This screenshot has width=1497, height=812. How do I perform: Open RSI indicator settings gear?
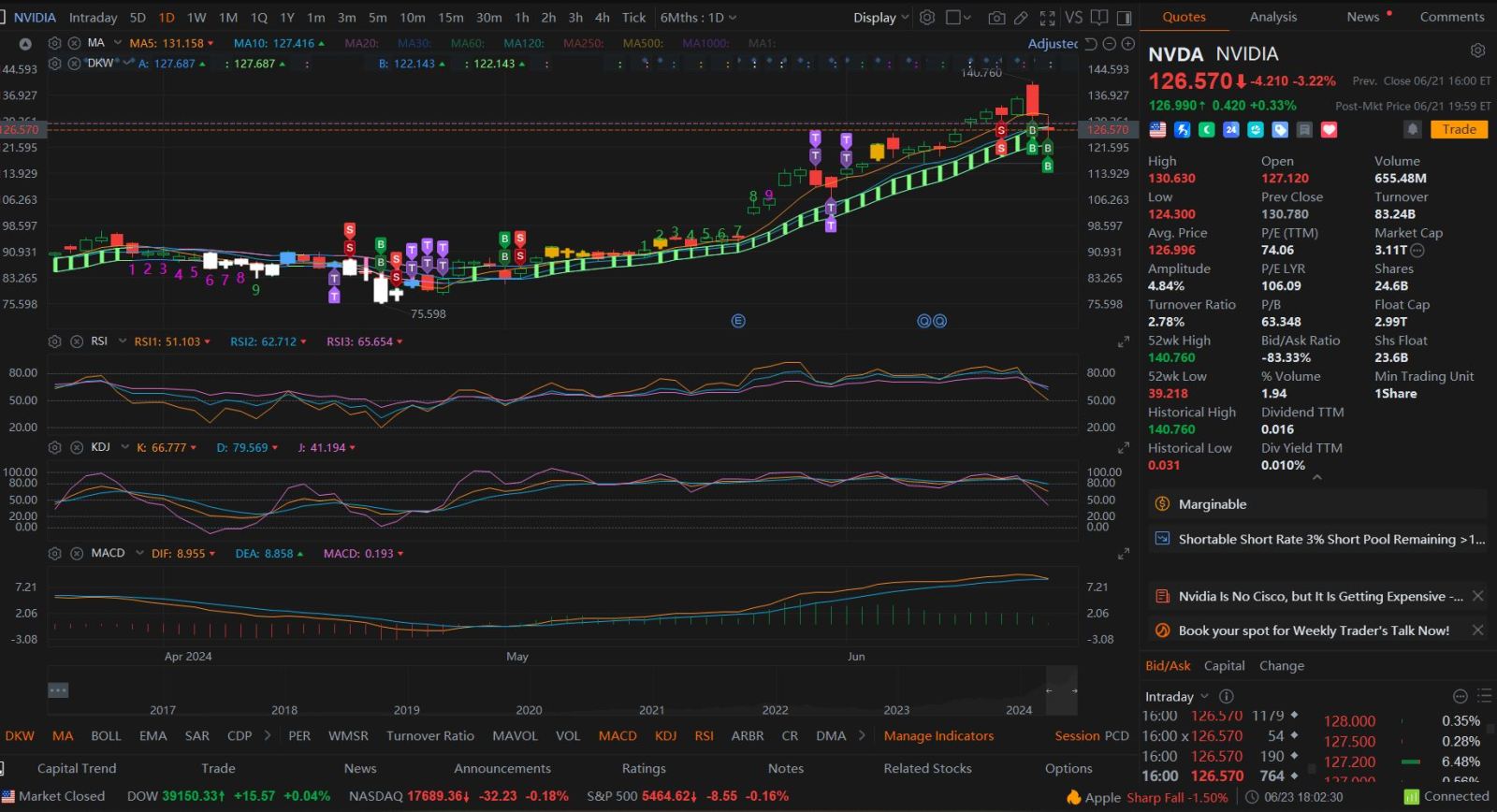click(x=55, y=341)
